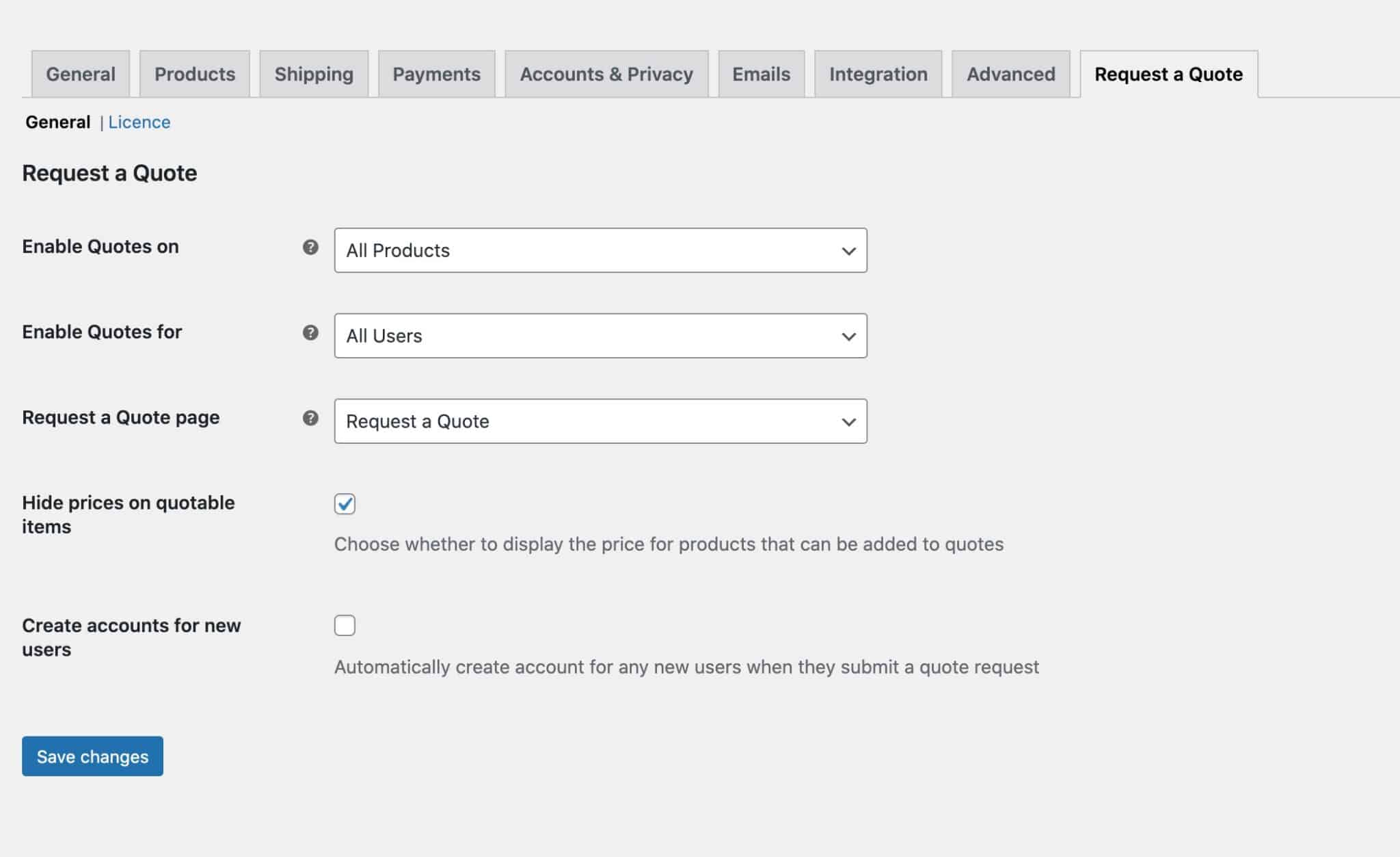
Task: Switch to the General tab
Action: click(x=79, y=74)
